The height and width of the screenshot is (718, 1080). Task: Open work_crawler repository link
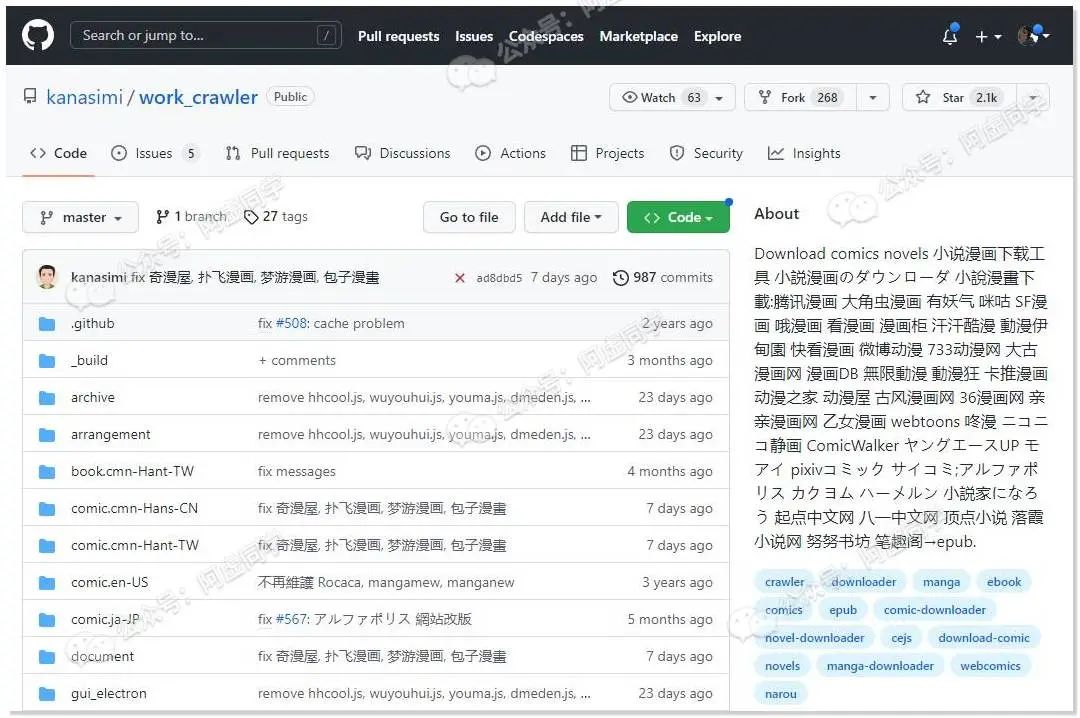(198, 97)
